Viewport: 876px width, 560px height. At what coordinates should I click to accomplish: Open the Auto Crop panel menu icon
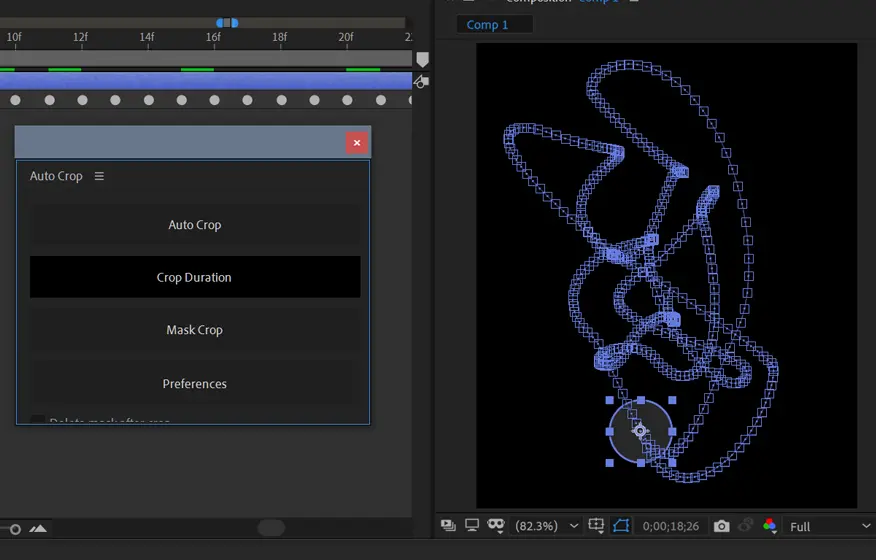click(99, 176)
